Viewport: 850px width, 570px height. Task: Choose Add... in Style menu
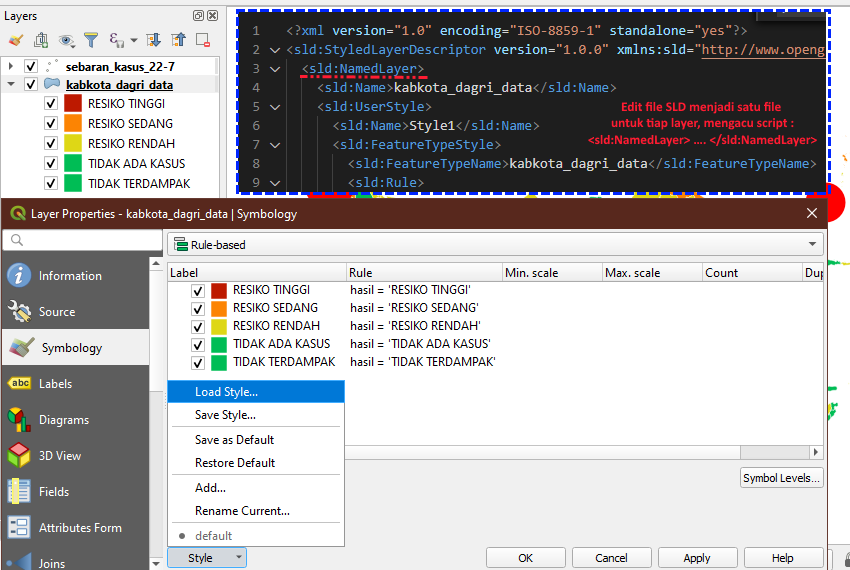point(256,488)
